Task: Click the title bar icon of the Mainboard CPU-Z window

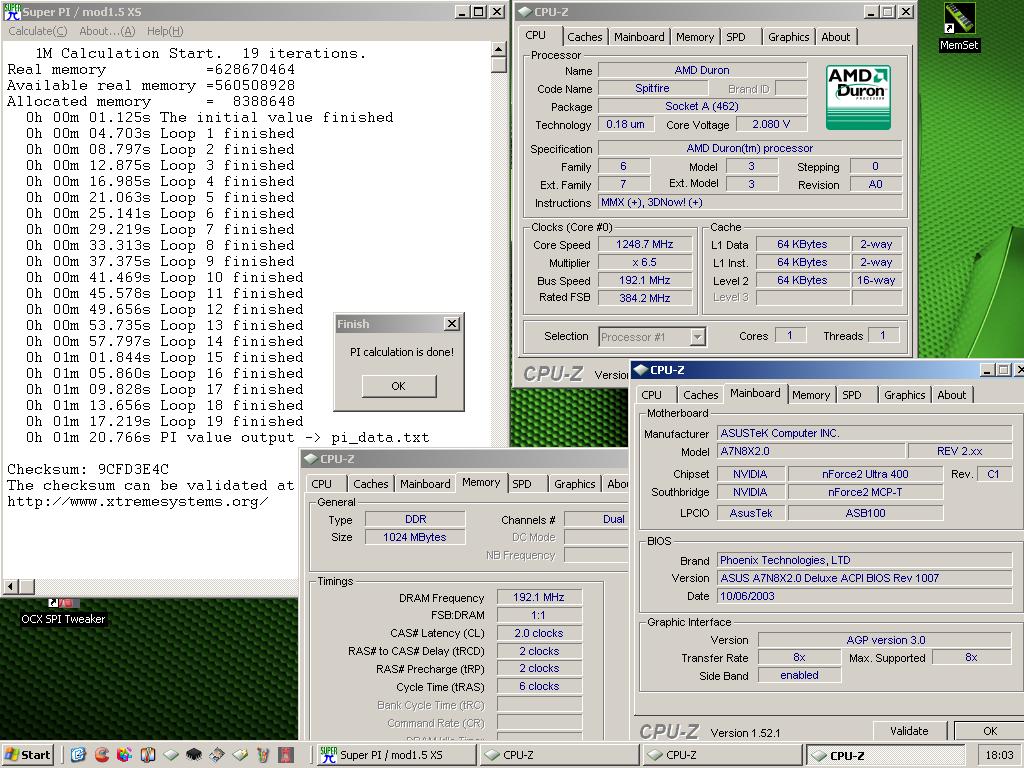Action: (x=640, y=370)
